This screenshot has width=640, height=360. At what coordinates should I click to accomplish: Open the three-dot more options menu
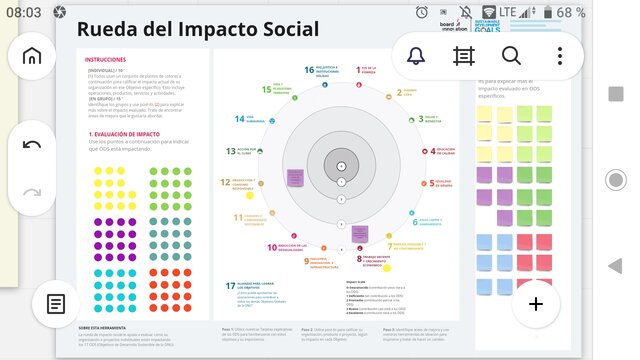(560, 56)
